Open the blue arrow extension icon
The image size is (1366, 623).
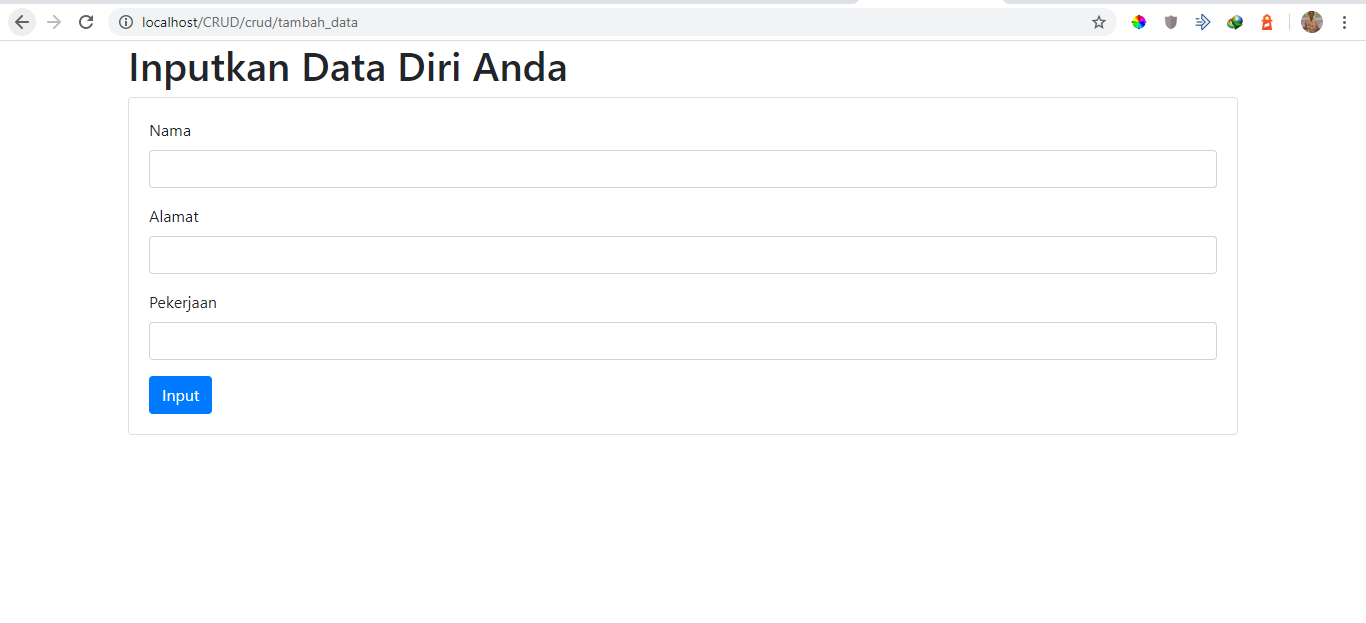[1203, 21]
